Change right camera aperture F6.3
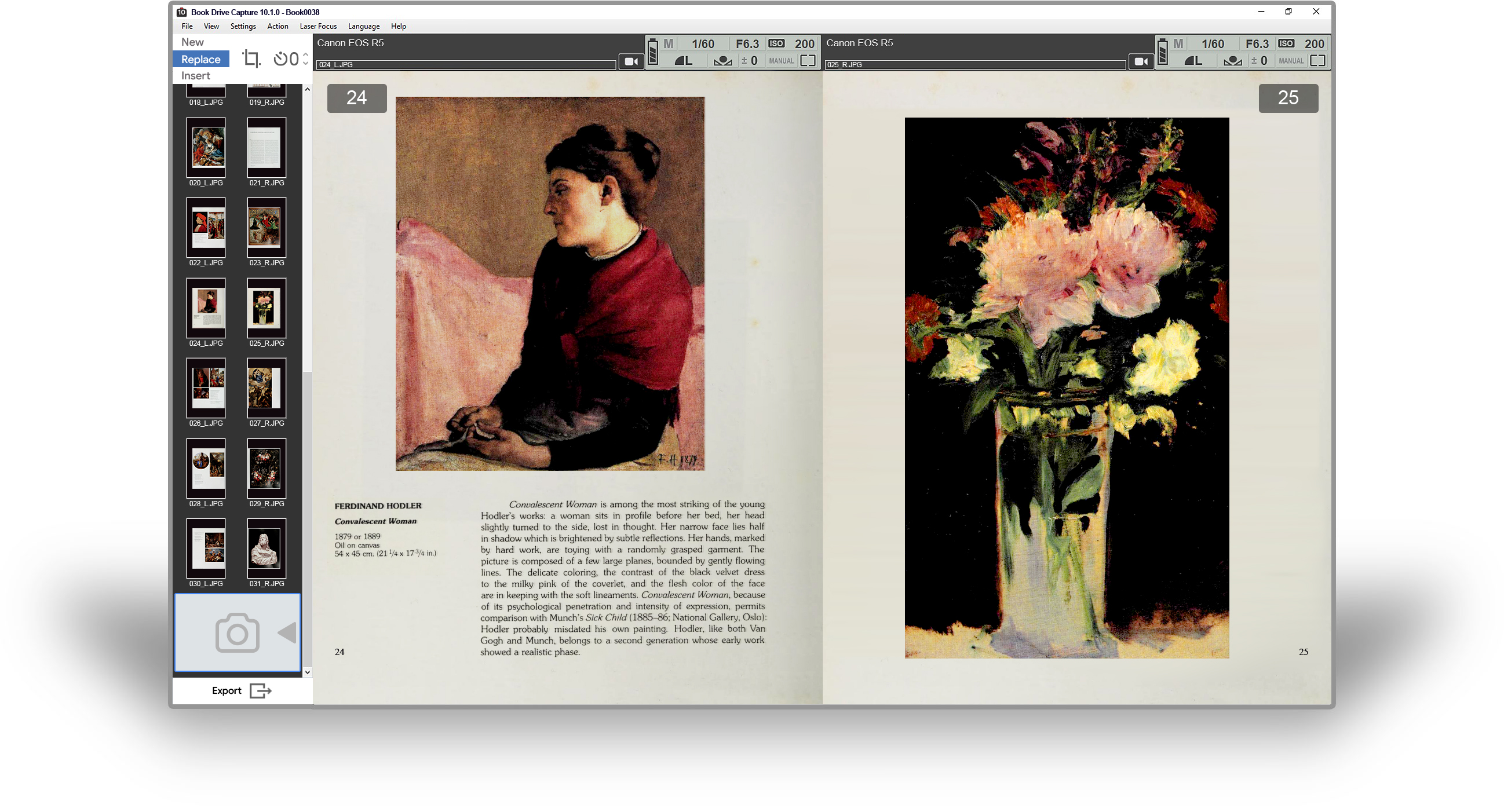 click(1257, 44)
